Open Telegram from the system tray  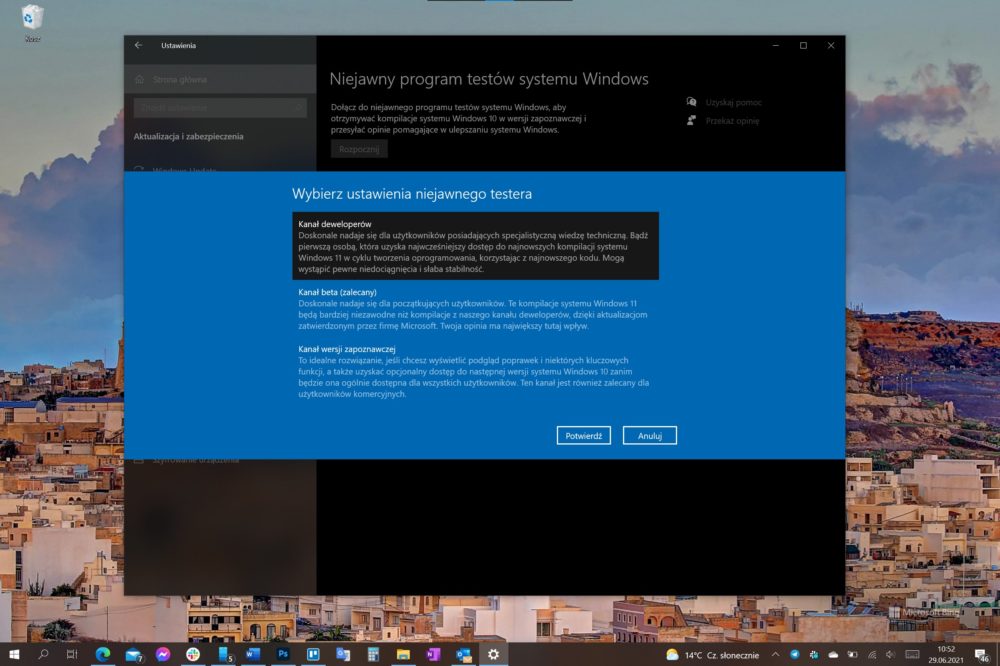coord(795,655)
